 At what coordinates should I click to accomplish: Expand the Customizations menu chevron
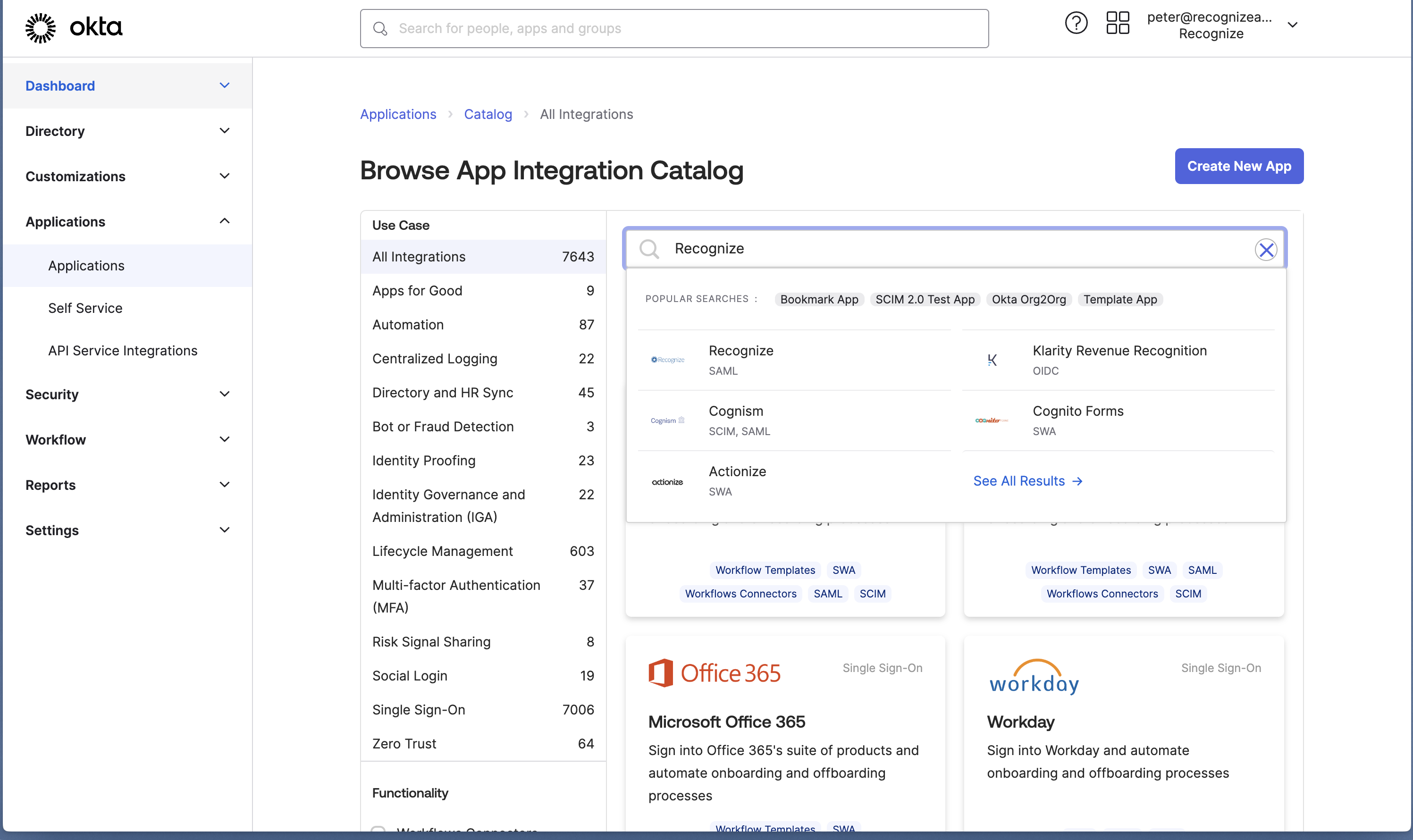pyautogui.click(x=225, y=176)
